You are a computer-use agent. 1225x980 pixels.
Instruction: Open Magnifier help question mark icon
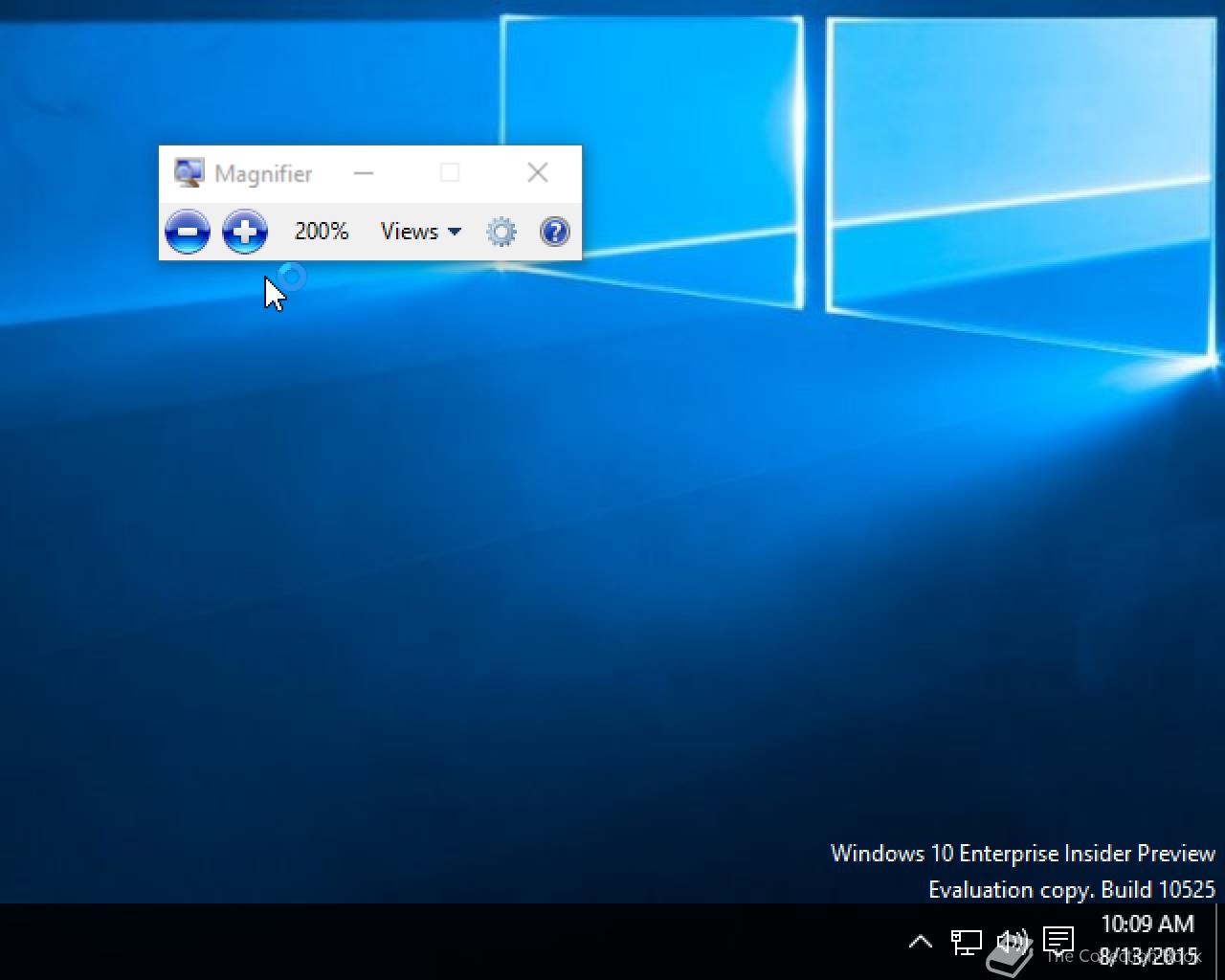coord(555,232)
